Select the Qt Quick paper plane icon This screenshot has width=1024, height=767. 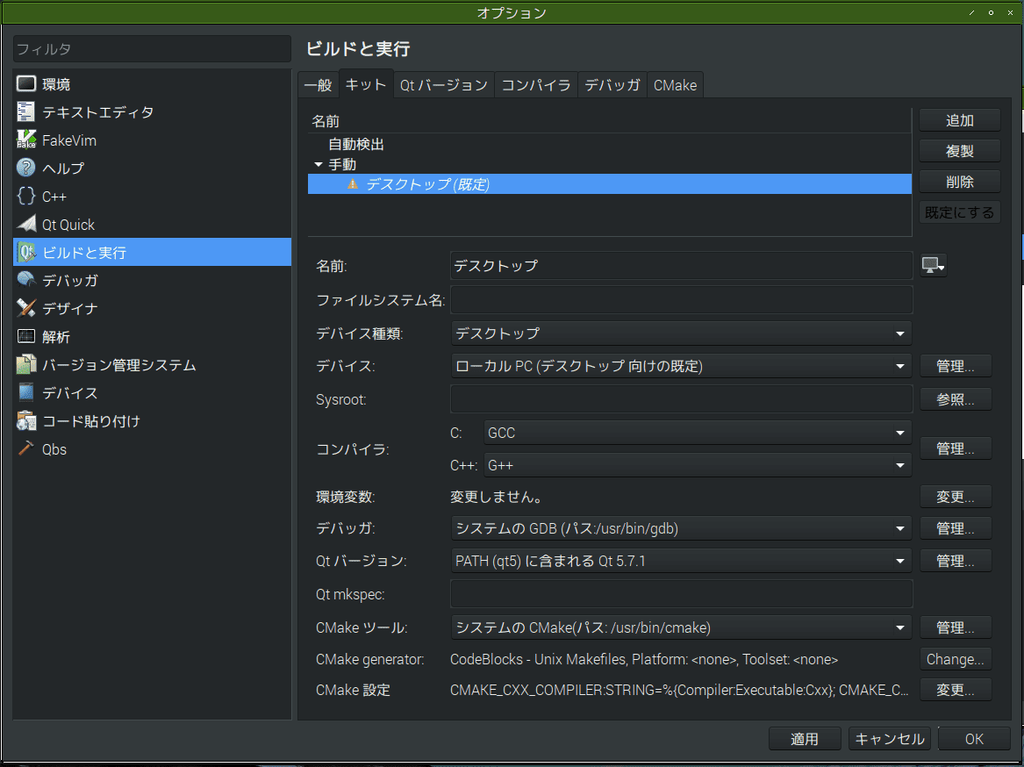pos(26,224)
